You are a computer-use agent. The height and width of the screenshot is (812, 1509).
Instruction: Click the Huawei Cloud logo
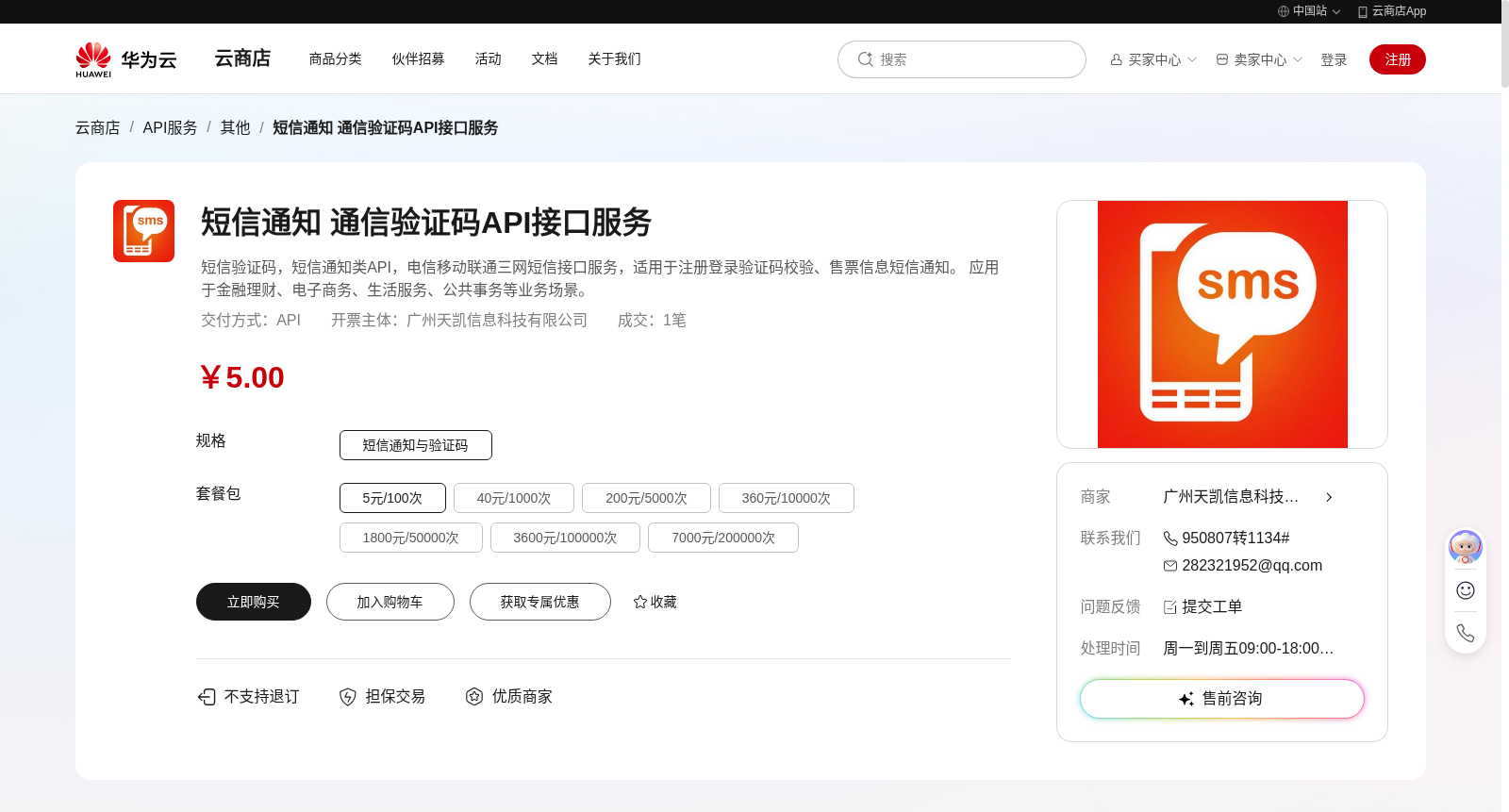126,59
